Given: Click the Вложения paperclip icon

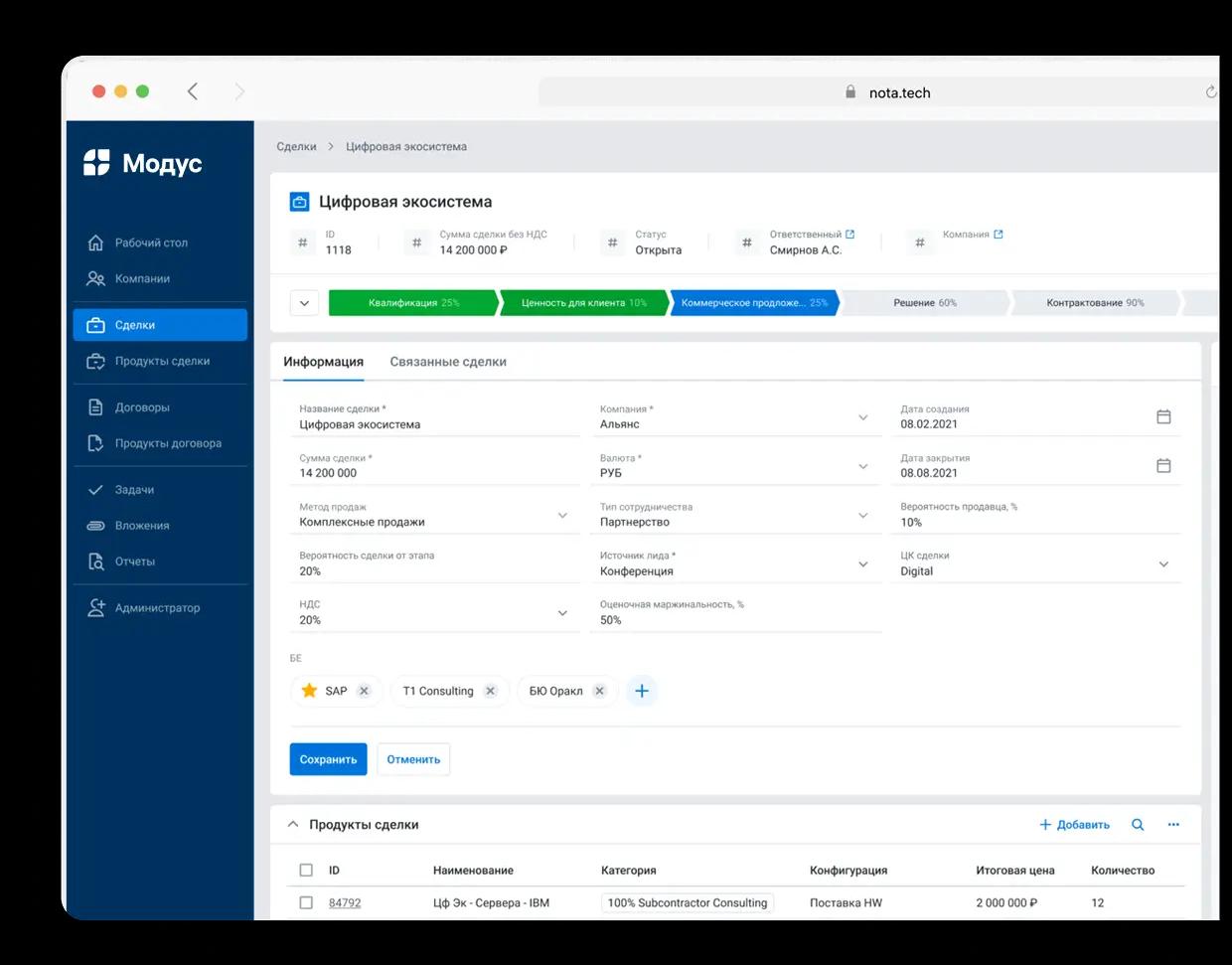Looking at the screenshot, I should [95, 526].
